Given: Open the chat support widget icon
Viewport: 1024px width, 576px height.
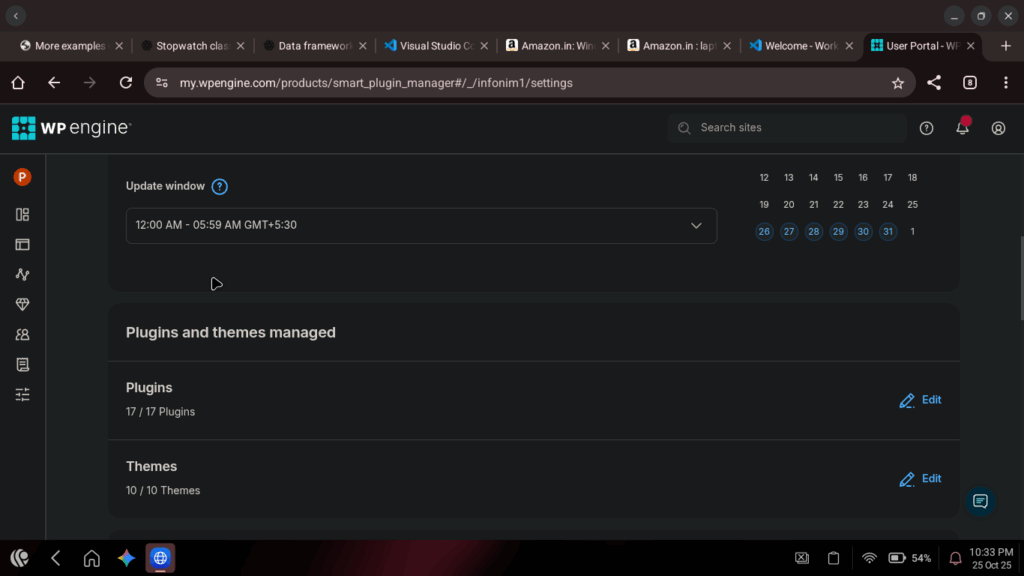Looking at the screenshot, I should (980, 501).
